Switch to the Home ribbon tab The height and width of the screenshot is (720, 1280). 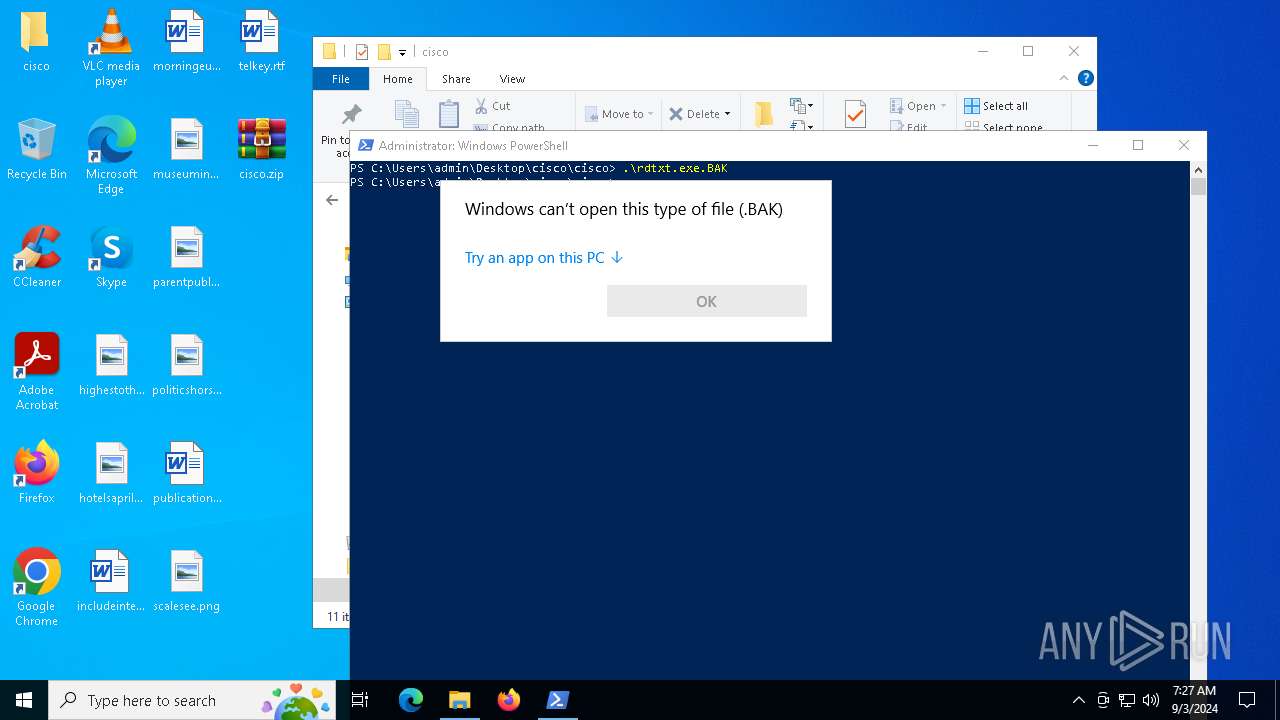click(x=397, y=79)
